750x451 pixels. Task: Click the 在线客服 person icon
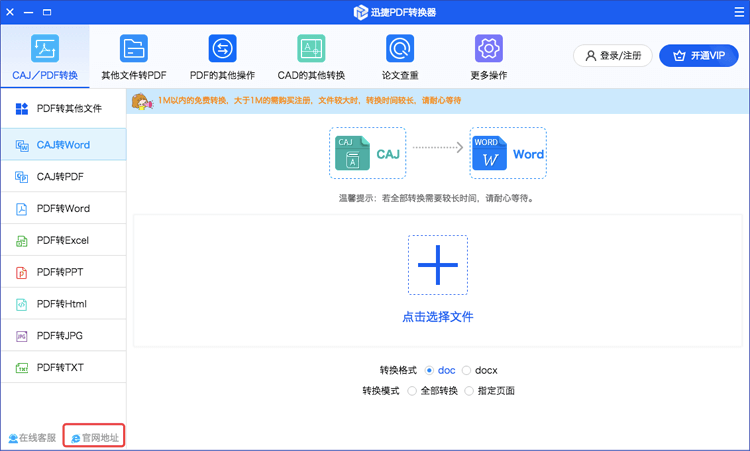[13, 438]
